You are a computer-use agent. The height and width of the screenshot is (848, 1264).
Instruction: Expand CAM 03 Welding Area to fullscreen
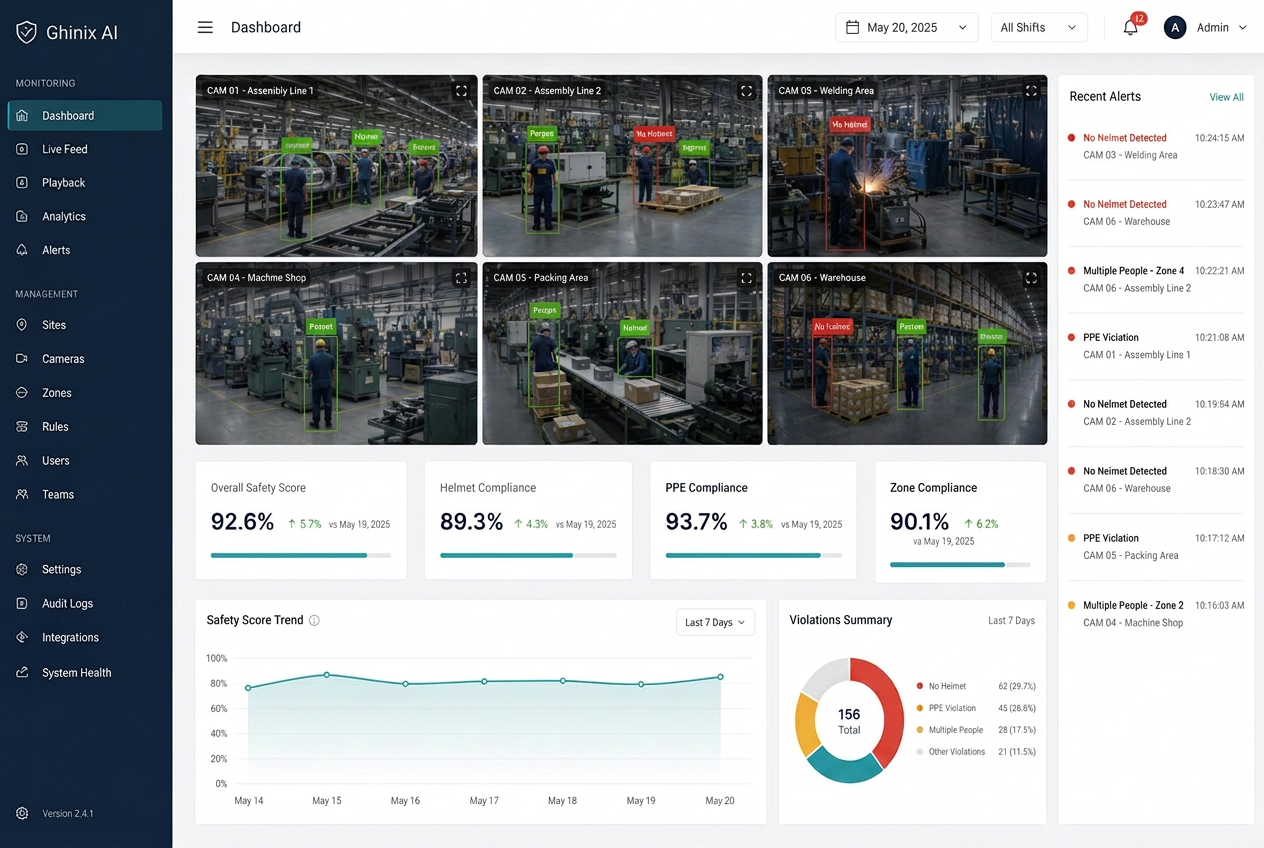(1031, 91)
